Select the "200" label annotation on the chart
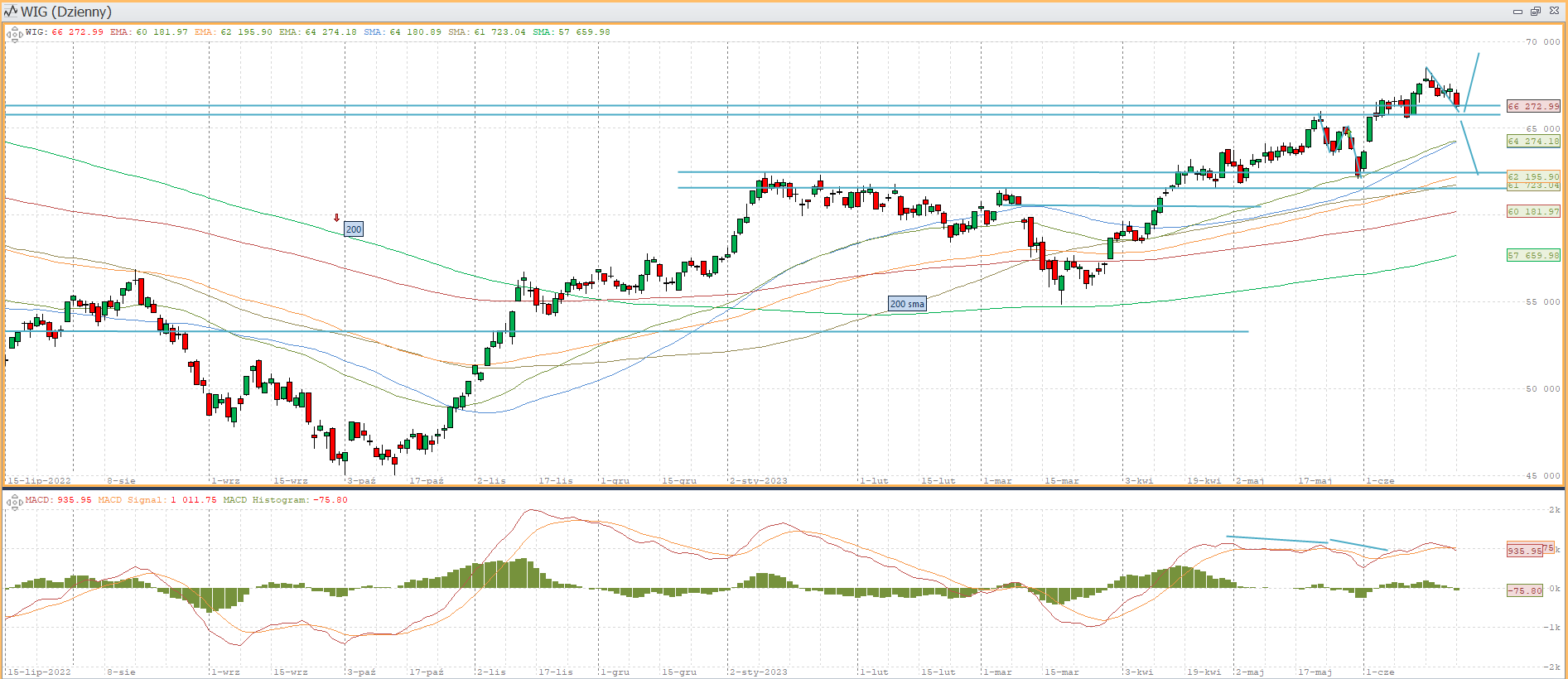1568x679 pixels. (354, 229)
